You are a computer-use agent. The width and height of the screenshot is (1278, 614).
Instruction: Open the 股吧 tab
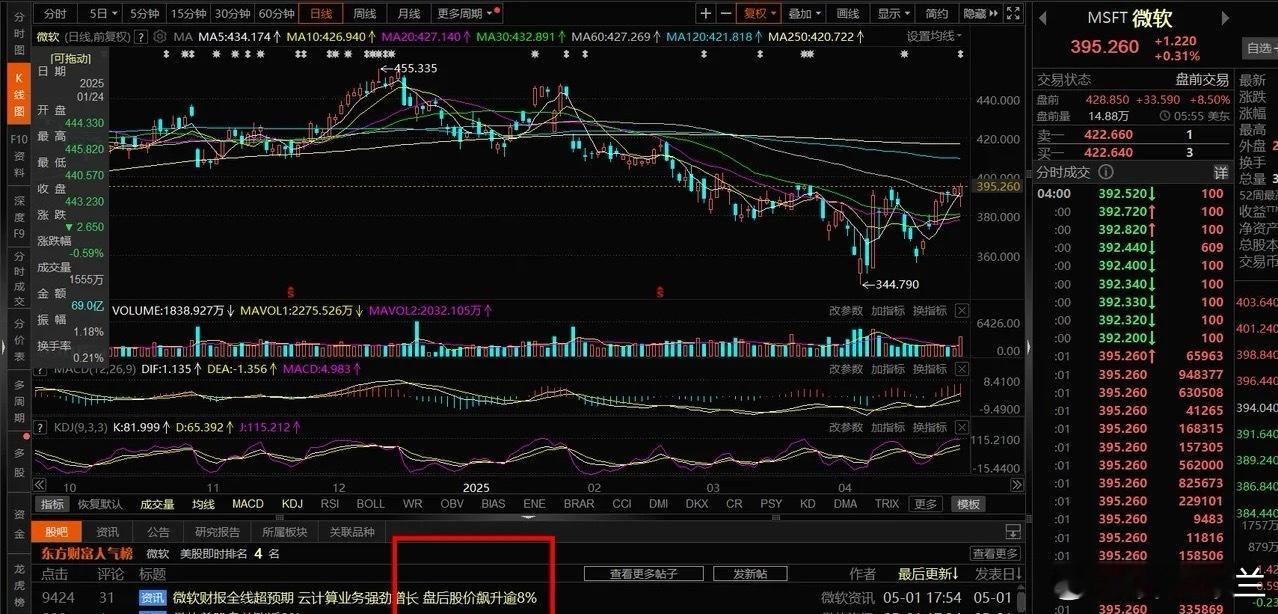coord(56,532)
